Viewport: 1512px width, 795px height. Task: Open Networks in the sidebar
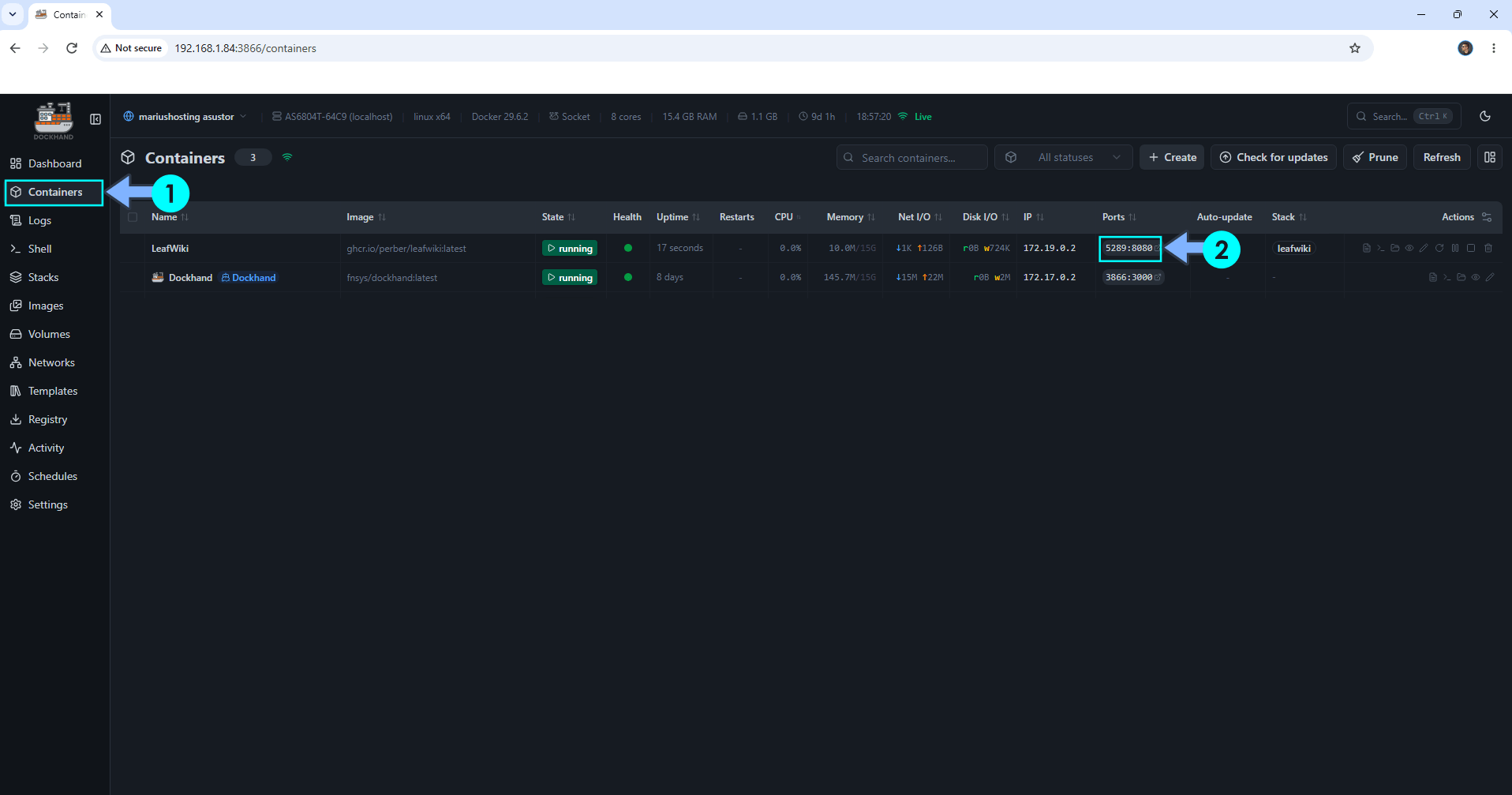point(54,362)
